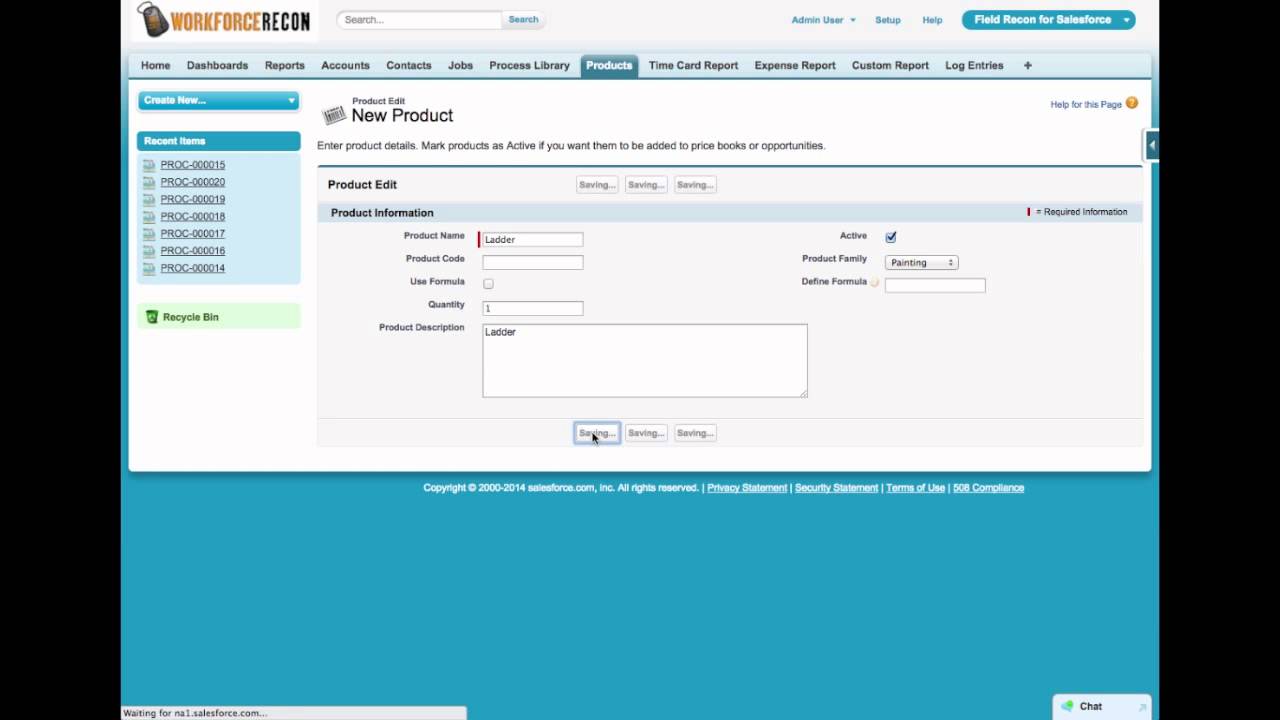This screenshot has width=1280, height=720.
Task: Open the Security Statement link
Action: pos(836,488)
